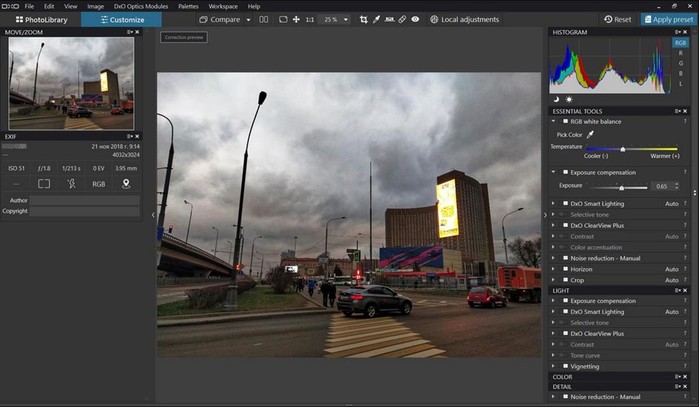This screenshot has width=699, height=407.
Task: Click the white balance eyedropper in the top toolbar
Action: click(x=376, y=19)
